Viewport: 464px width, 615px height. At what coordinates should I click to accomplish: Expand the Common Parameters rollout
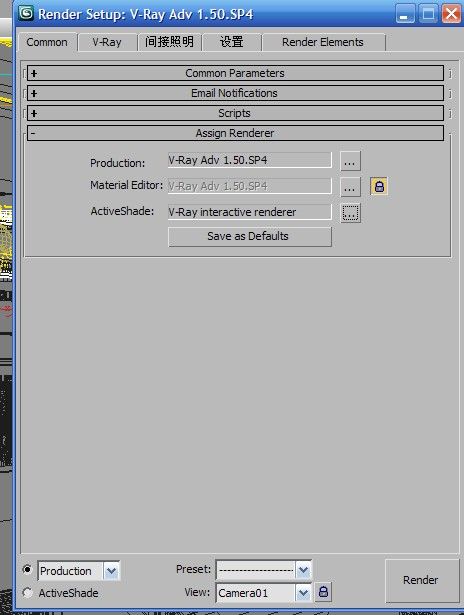[235, 73]
